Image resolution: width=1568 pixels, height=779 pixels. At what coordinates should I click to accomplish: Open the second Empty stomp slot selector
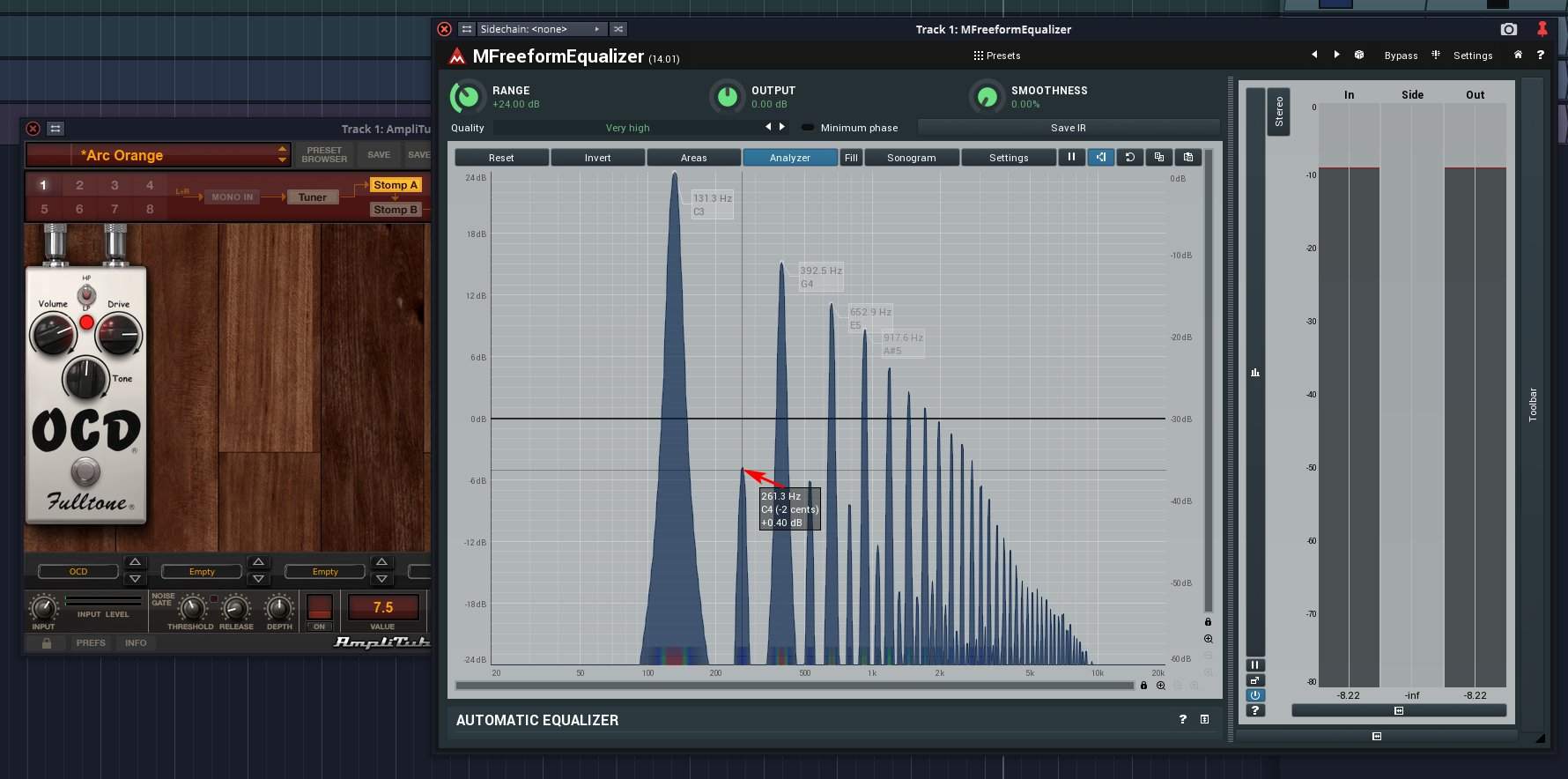tap(325, 572)
